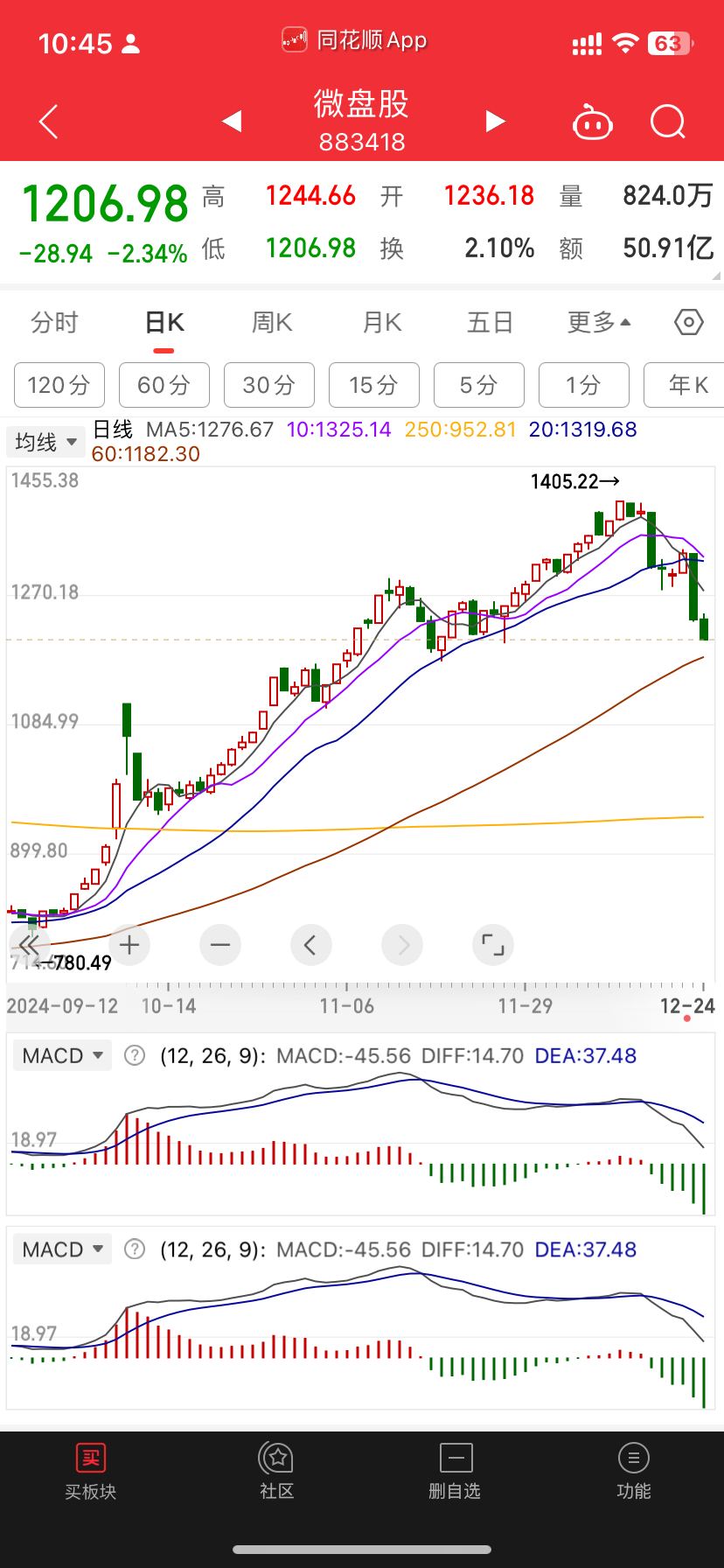Tap the 11-06 date on the time axis
Viewport: 724px width, 1568px height.
[347, 1006]
